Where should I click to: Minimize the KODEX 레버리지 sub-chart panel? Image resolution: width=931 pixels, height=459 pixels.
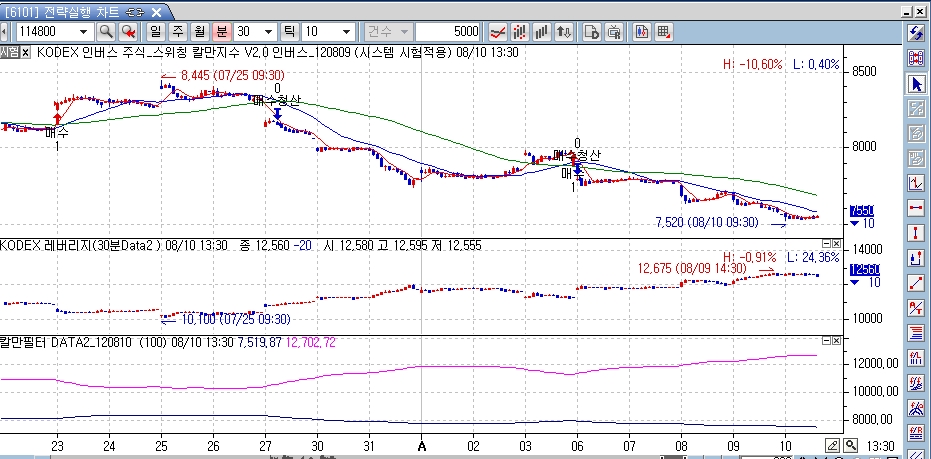pos(826,244)
